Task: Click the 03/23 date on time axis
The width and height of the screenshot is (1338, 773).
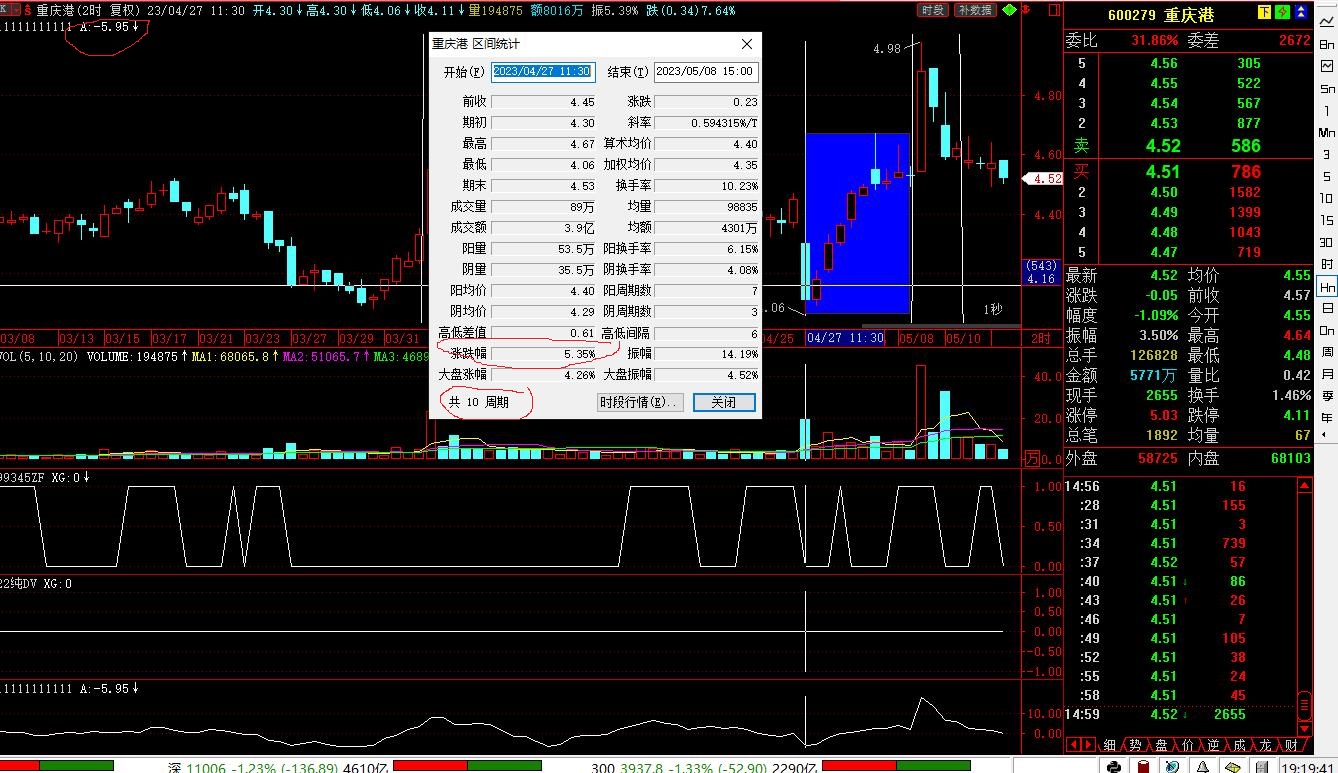Action: tap(263, 339)
